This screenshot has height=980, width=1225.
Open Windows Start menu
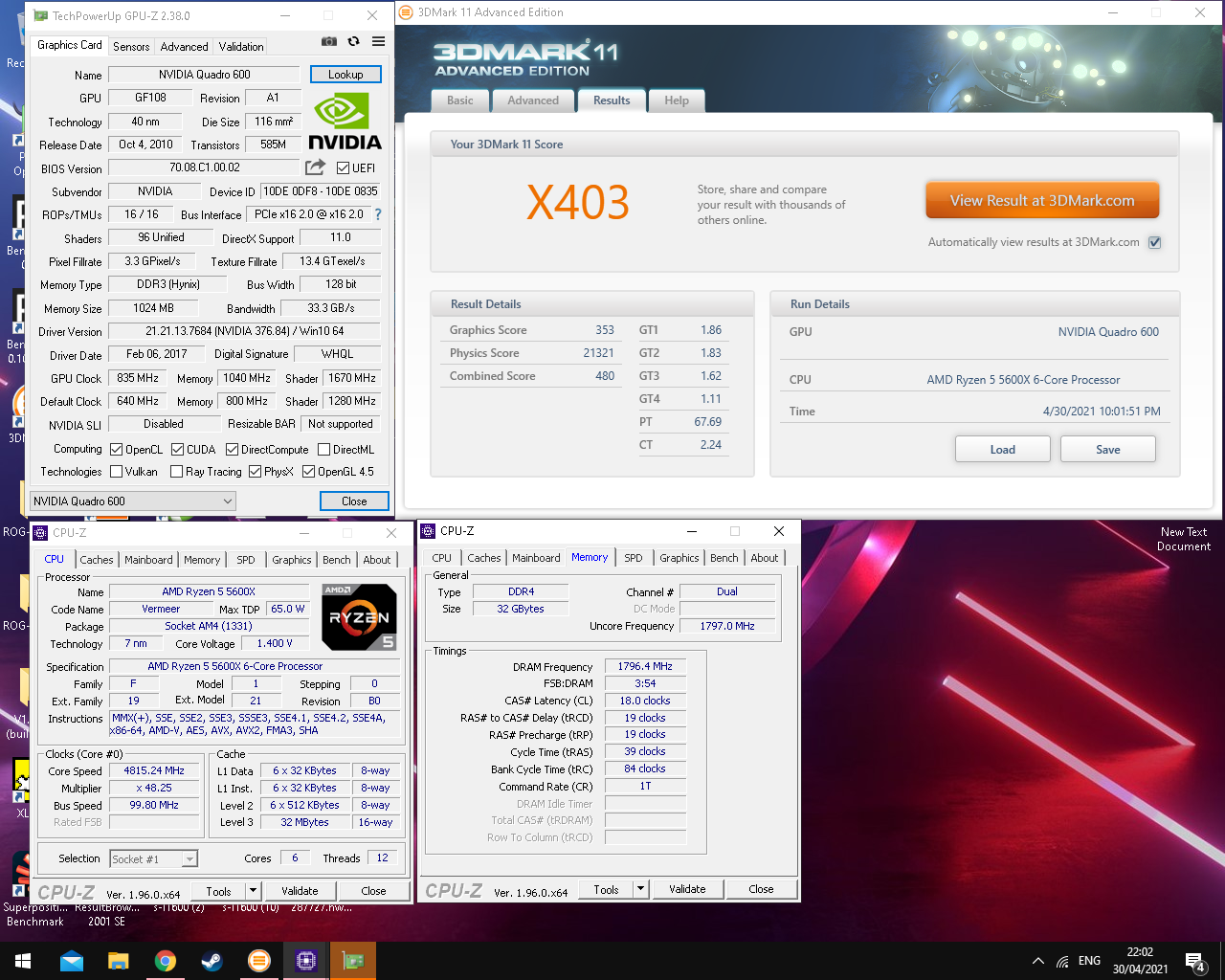23,961
